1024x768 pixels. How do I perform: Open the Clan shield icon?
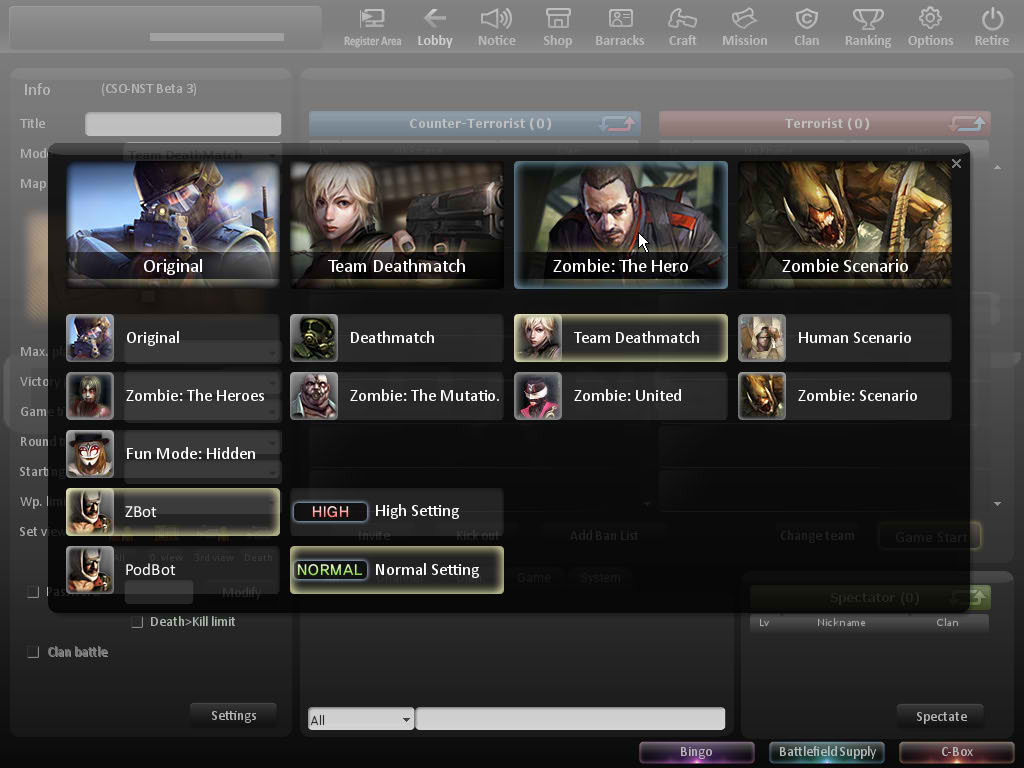(807, 27)
